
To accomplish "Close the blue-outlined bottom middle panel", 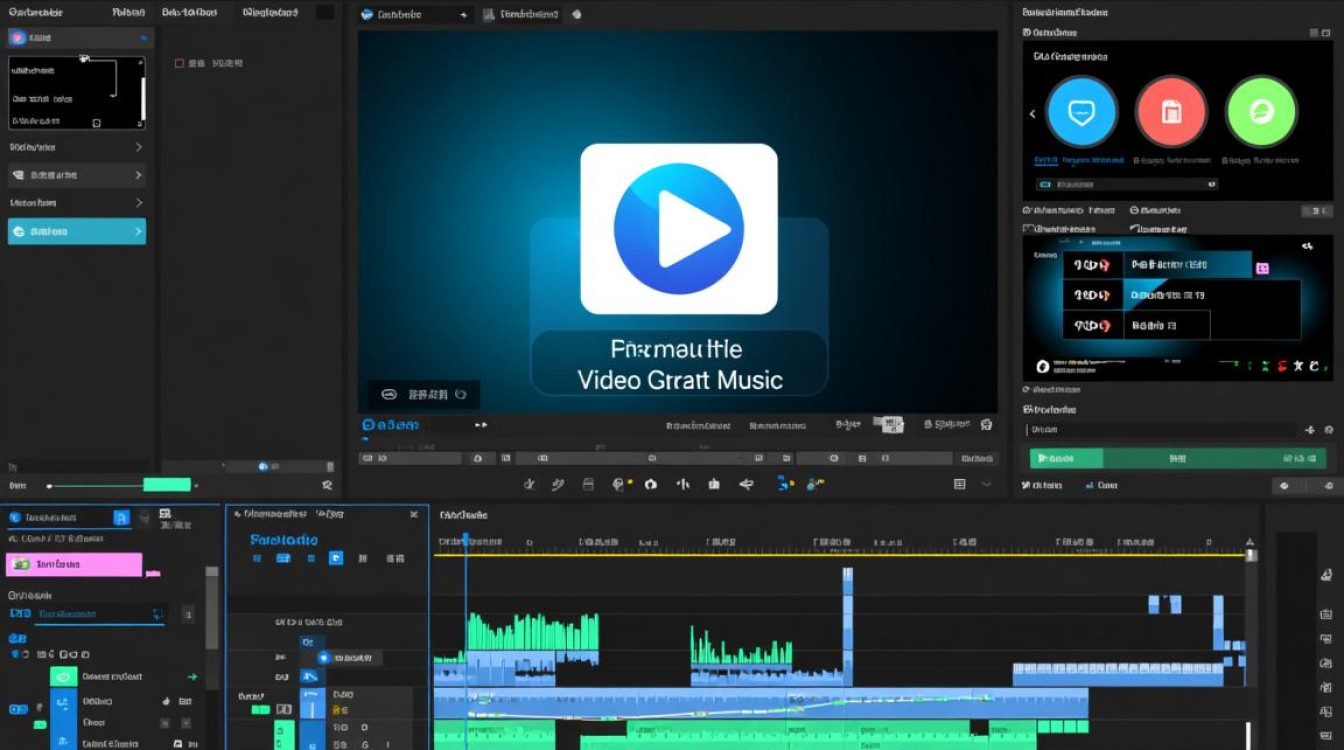I will 414,514.
